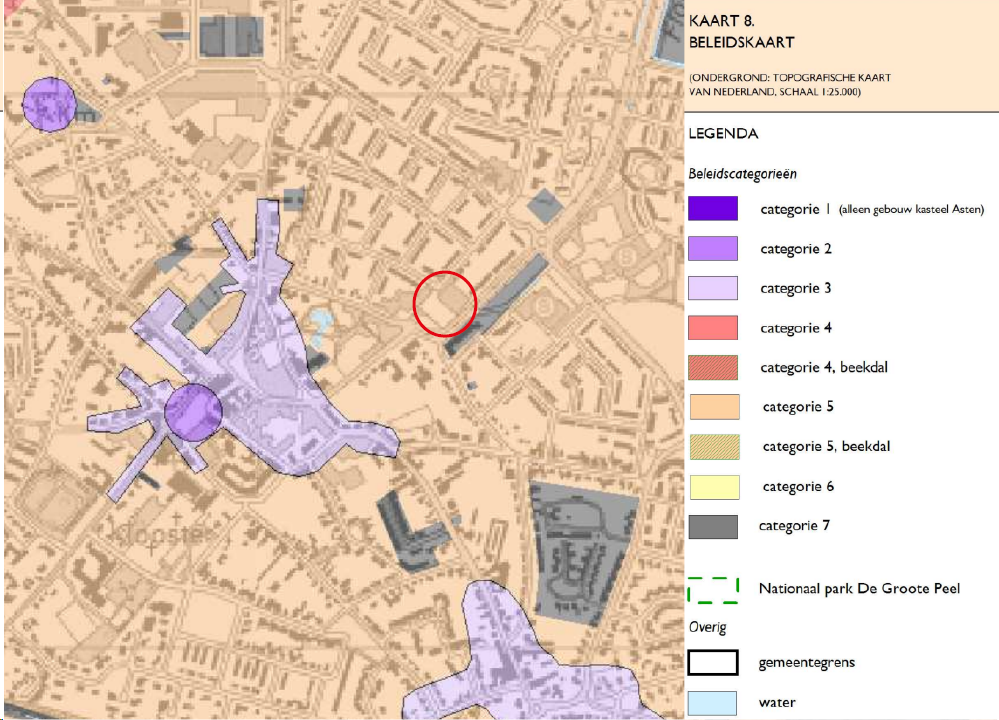Select the categorie 7 gray legend swatch
999x720 pixels.
(712, 525)
